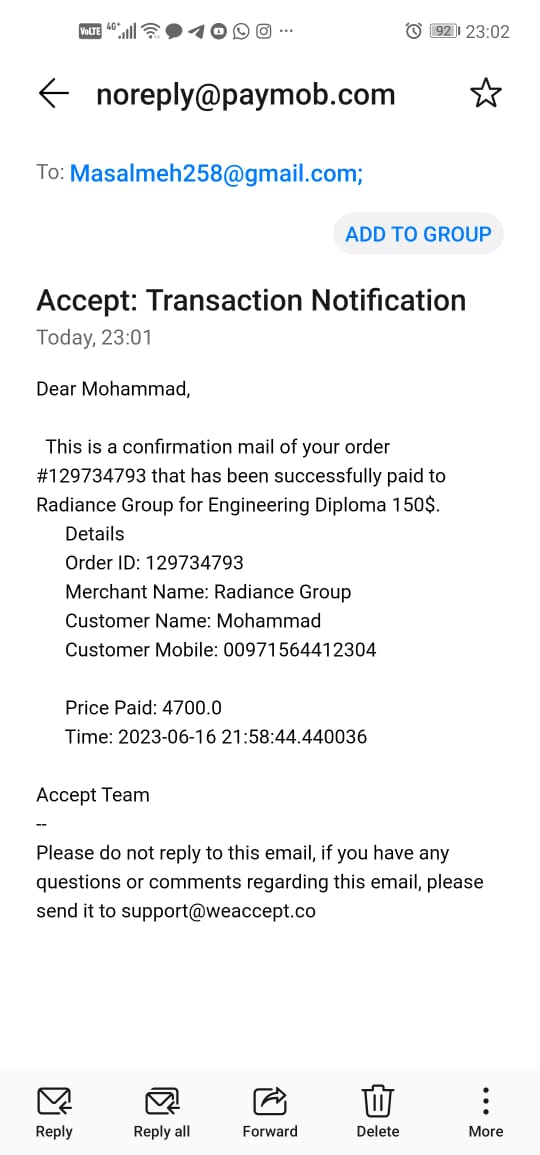This screenshot has width=540, height=1155.
Task: Tap the support@weaccept.co email address
Action: 219,910
